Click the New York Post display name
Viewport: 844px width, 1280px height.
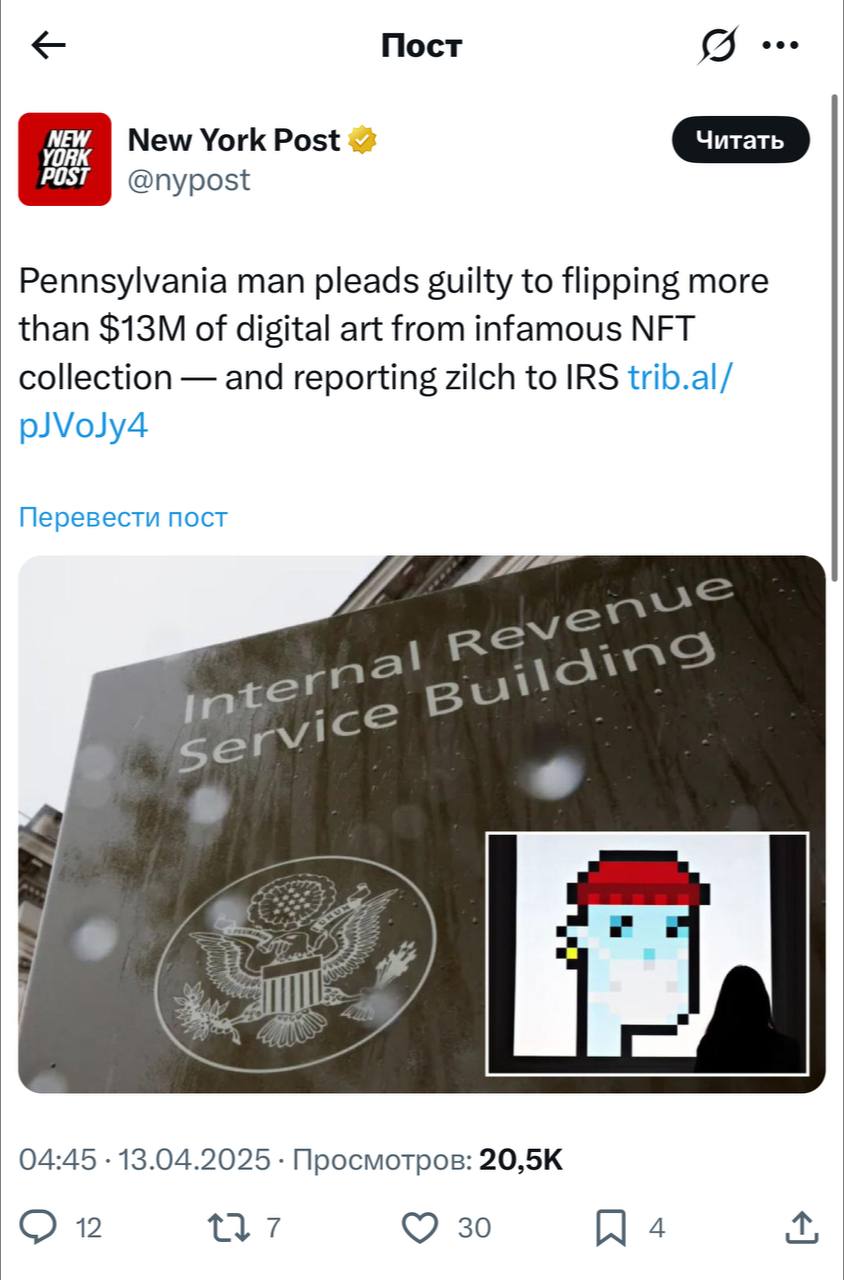234,140
